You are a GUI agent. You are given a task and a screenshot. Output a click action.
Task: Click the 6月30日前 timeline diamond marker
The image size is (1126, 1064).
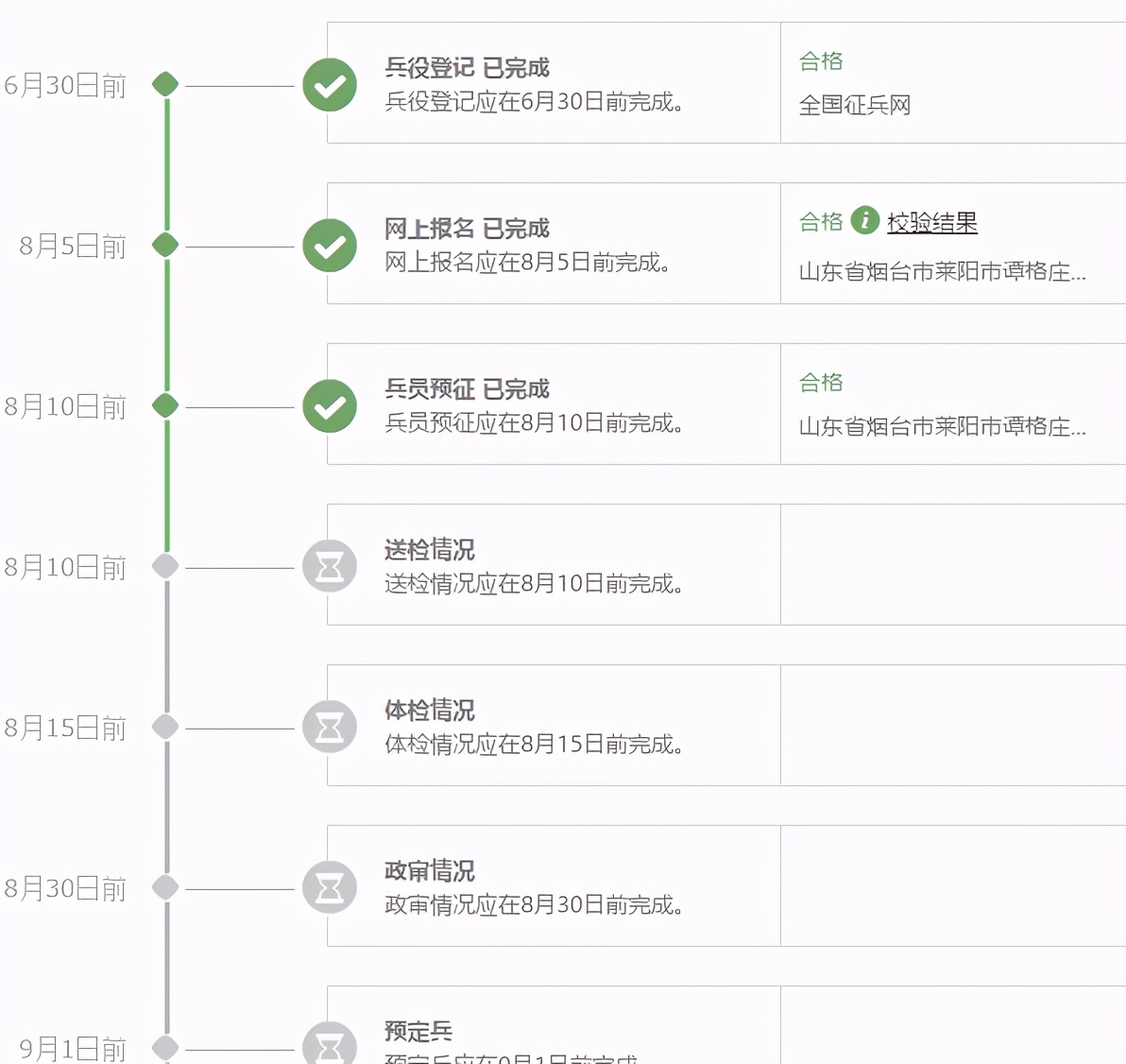pyautogui.click(x=165, y=84)
